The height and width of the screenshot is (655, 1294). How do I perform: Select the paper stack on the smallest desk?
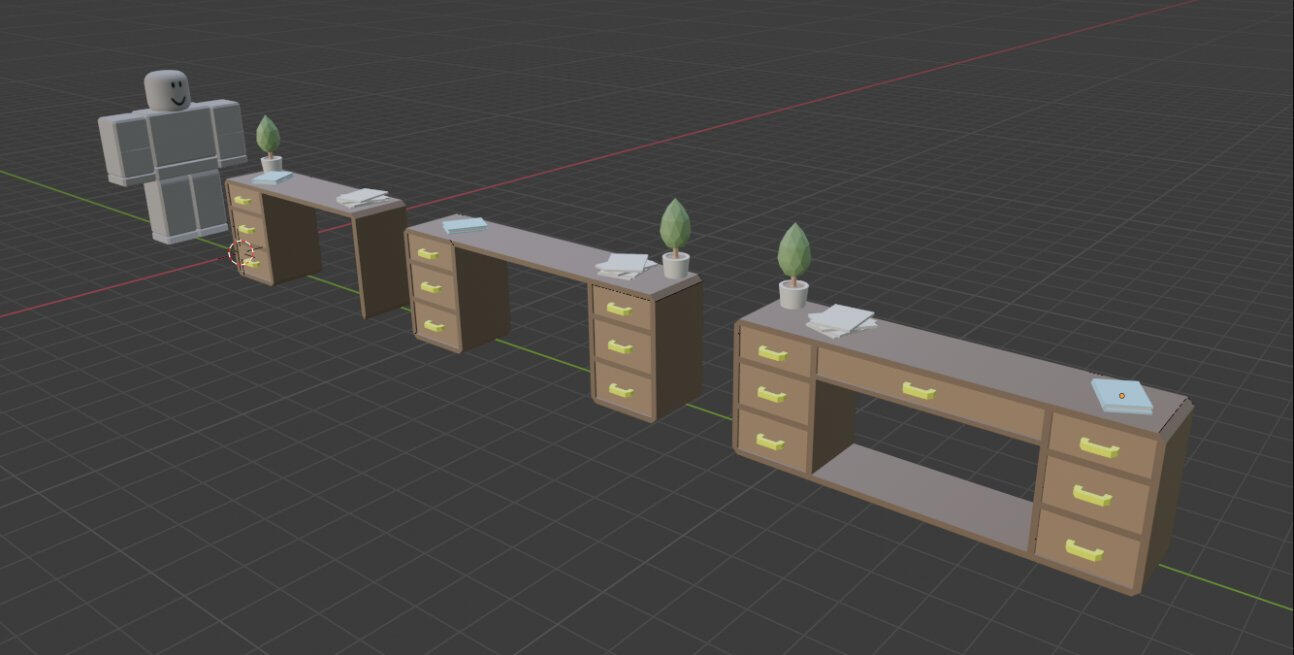coord(362,198)
